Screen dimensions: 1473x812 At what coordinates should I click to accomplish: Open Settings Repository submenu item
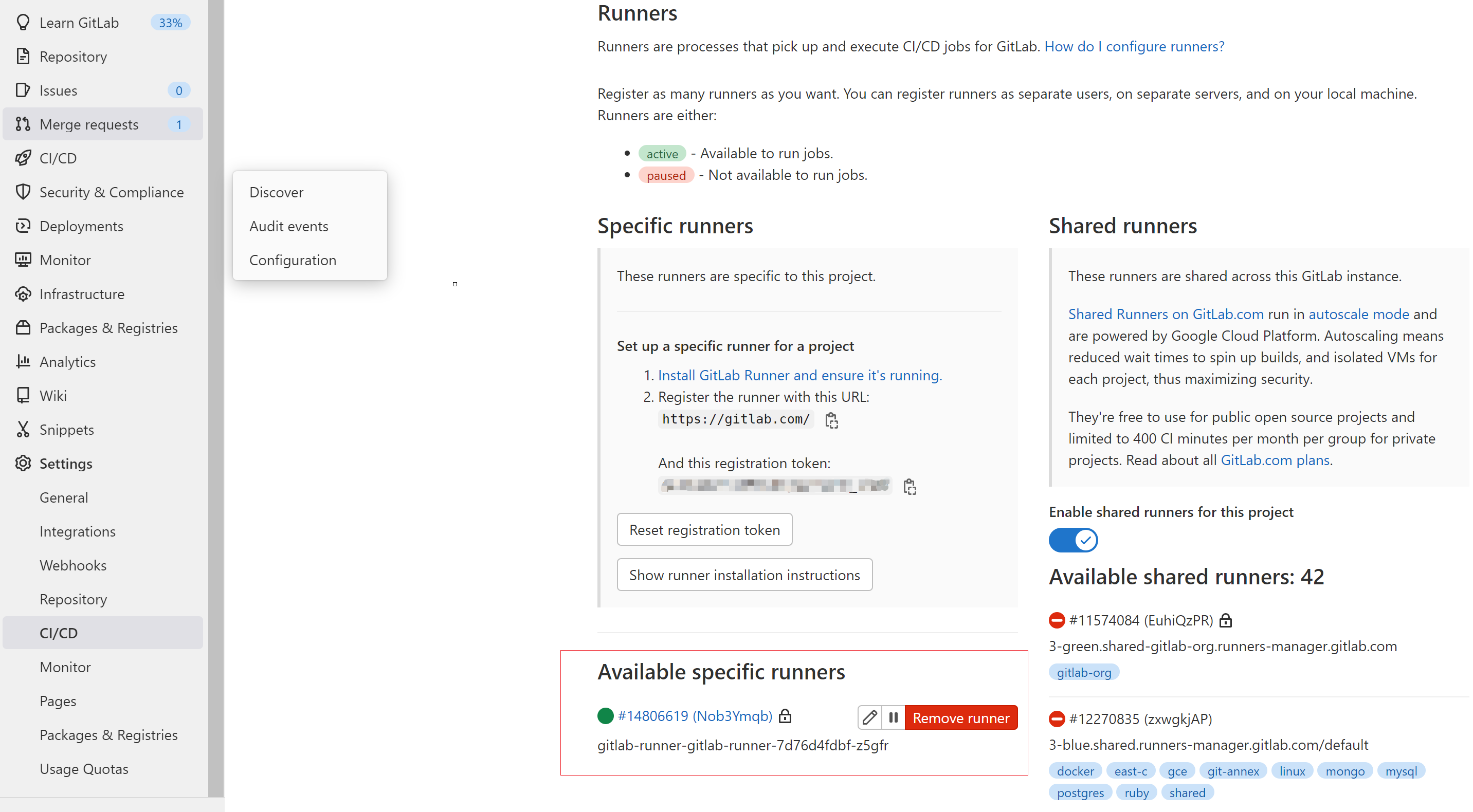(72, 599)
